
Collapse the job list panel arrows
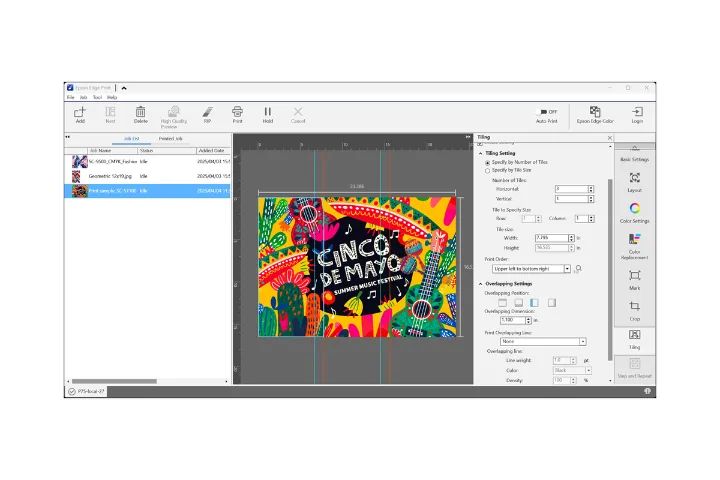pyautogui.click(x=68, y=137)
